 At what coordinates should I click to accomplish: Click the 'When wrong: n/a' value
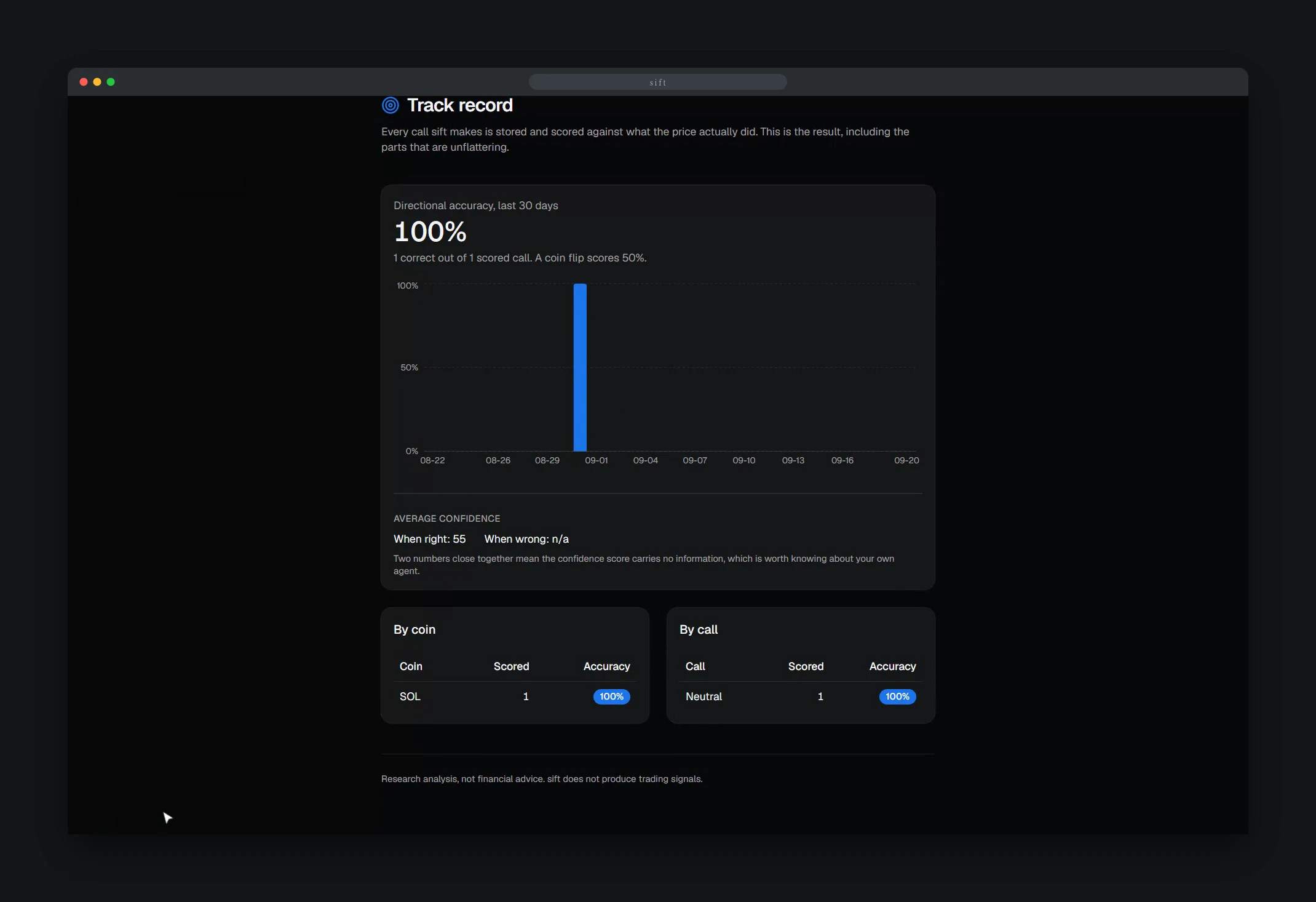(526, 539)
